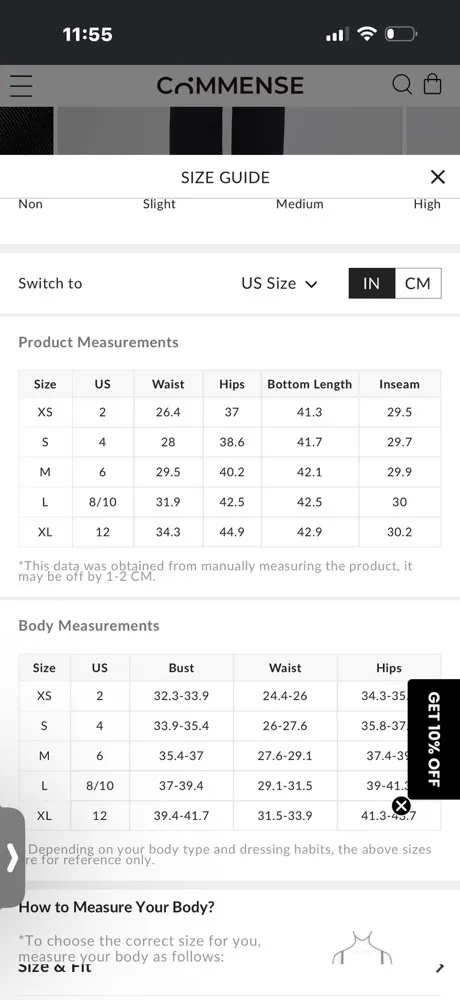The width and height of the screenshot is (460, 1000).
Task: Open the US Size dropdown
Action: pyautogui.click(x=279, y=283)
